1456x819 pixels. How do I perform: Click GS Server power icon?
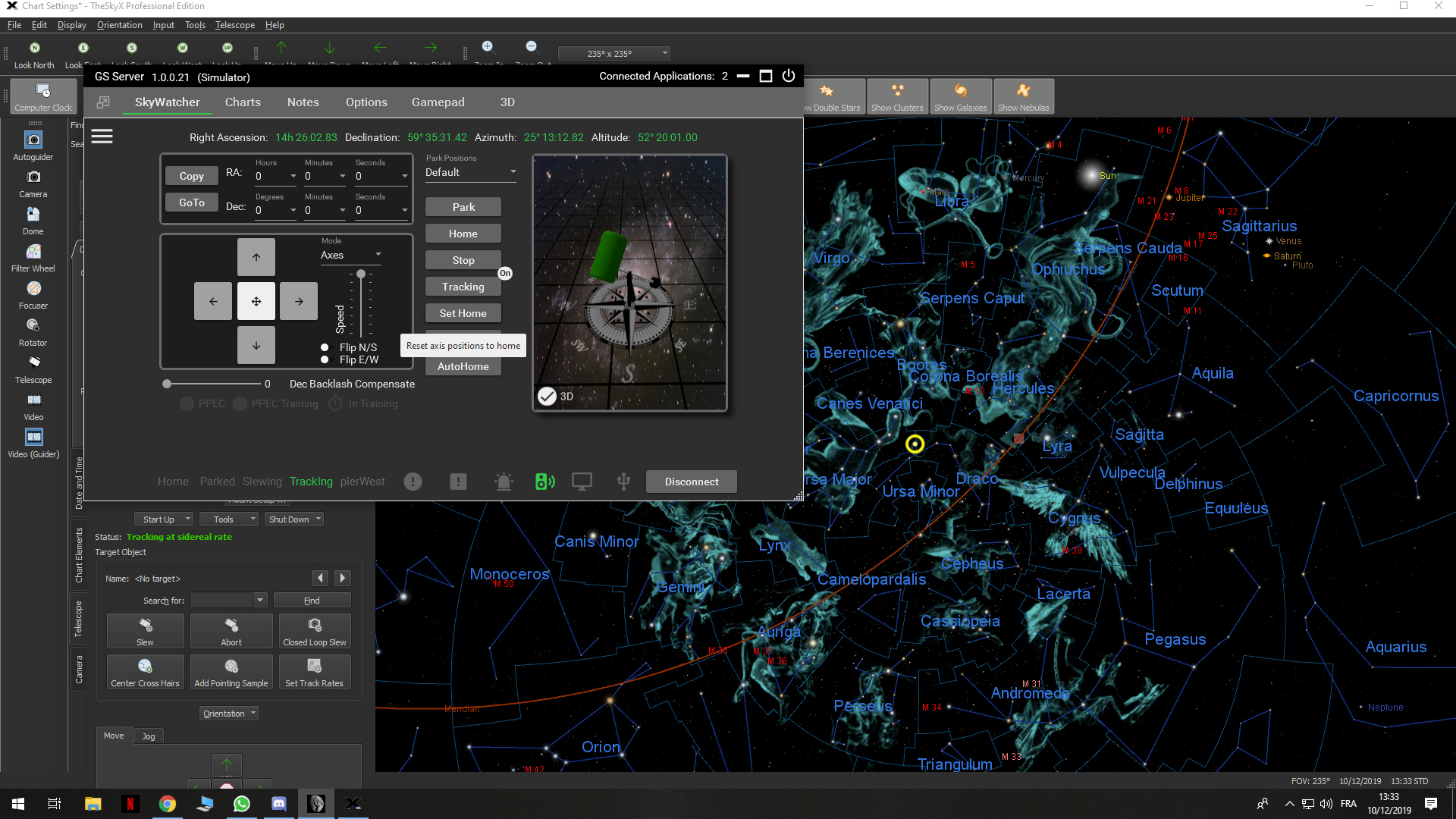789,76
